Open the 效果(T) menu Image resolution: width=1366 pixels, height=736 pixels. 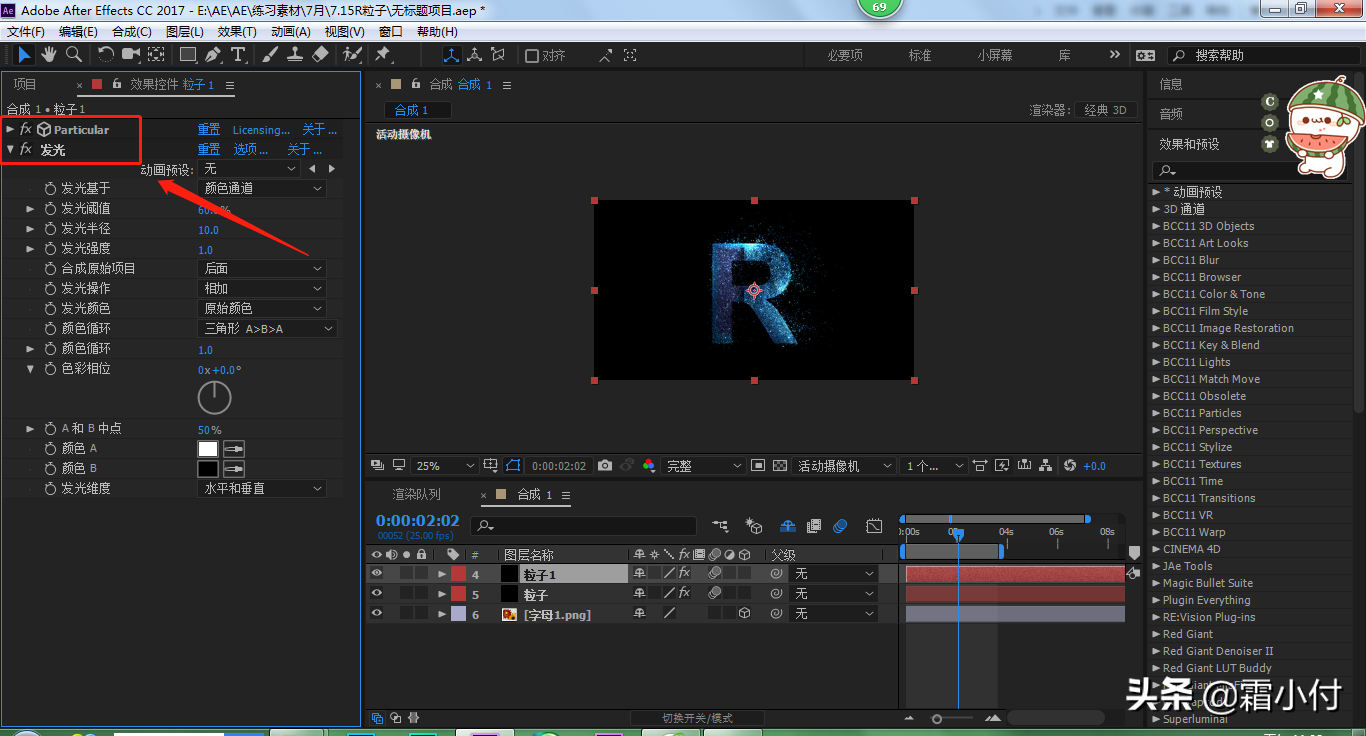click(x=237, y=32)
